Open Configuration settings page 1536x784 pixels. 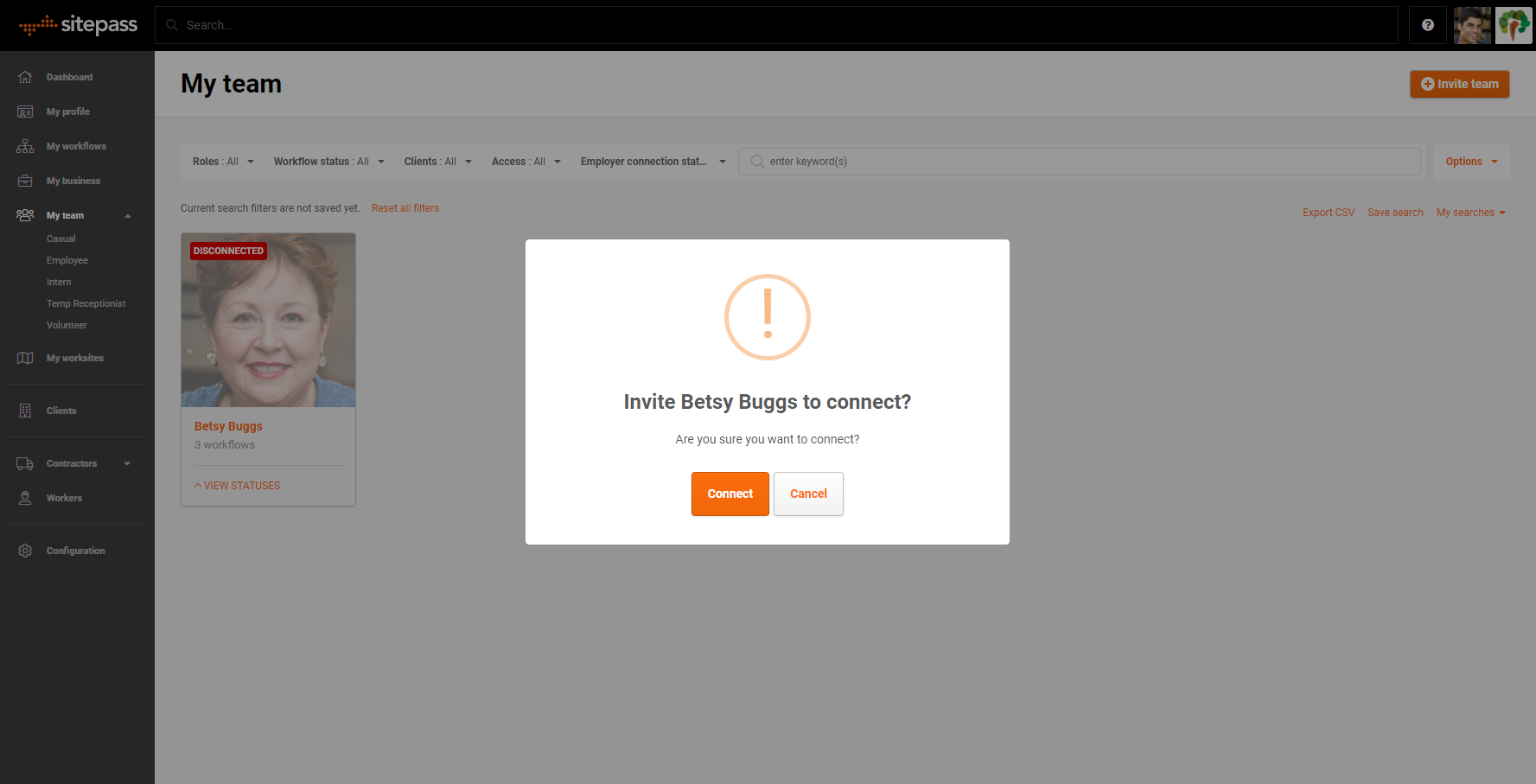pos(76,551)
